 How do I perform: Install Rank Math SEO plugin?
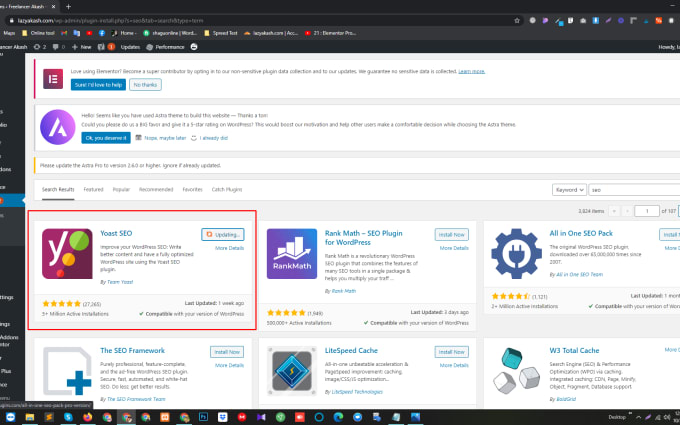(x=452, y=235)
